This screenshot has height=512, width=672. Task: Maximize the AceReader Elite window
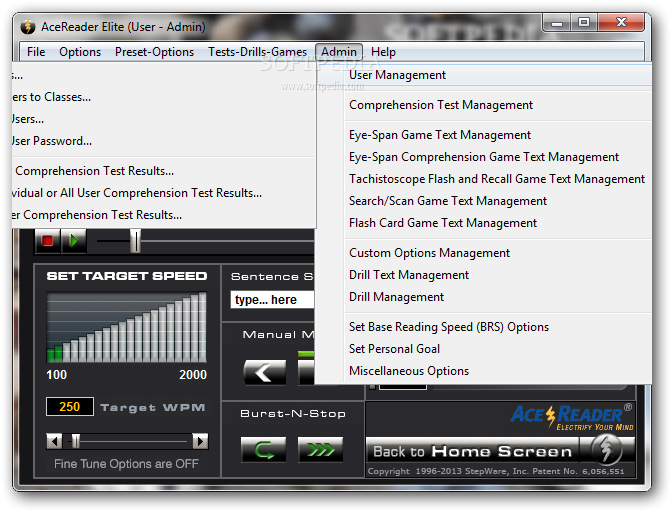(x=584, y=23)
